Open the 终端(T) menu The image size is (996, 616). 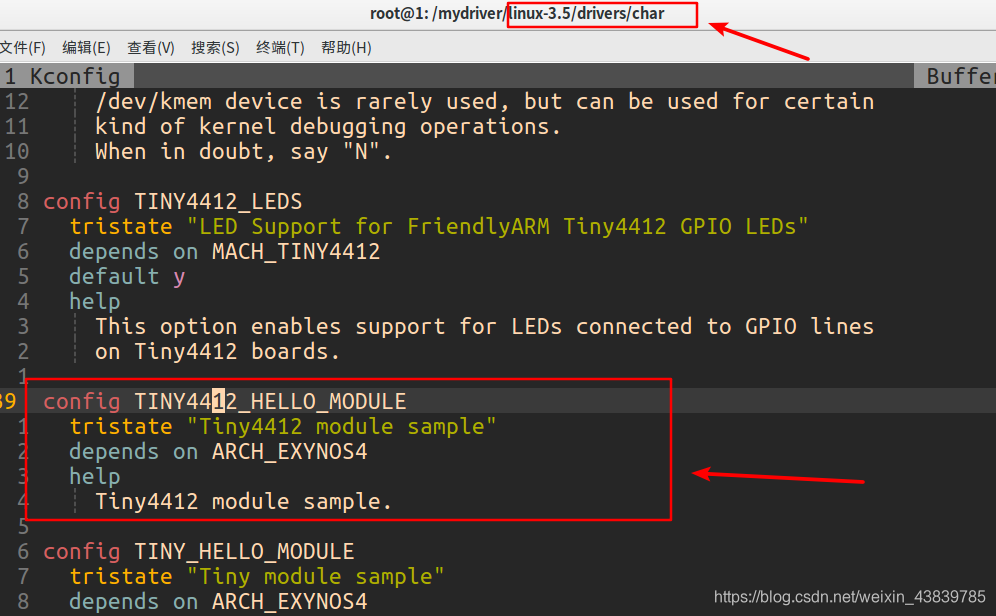coord(280,48)
